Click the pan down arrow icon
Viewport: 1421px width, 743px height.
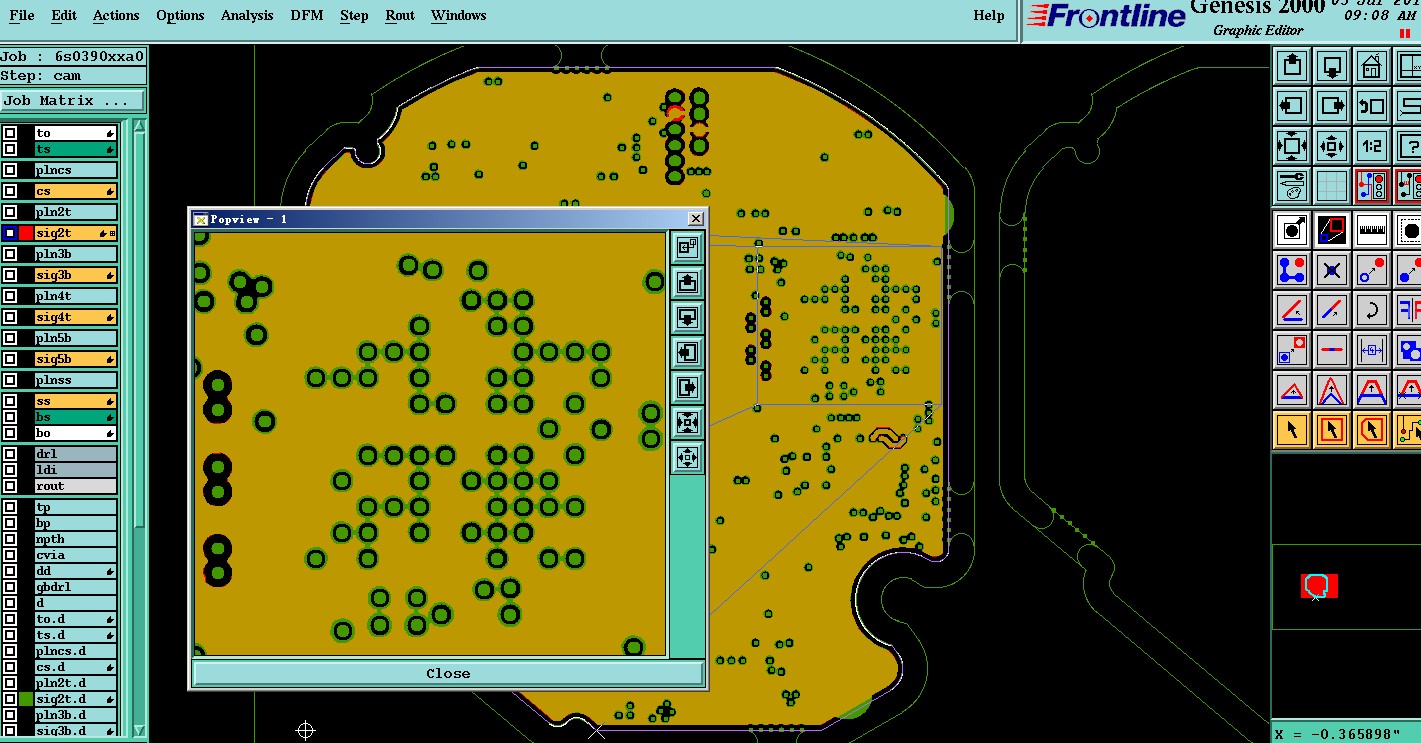1331,67
